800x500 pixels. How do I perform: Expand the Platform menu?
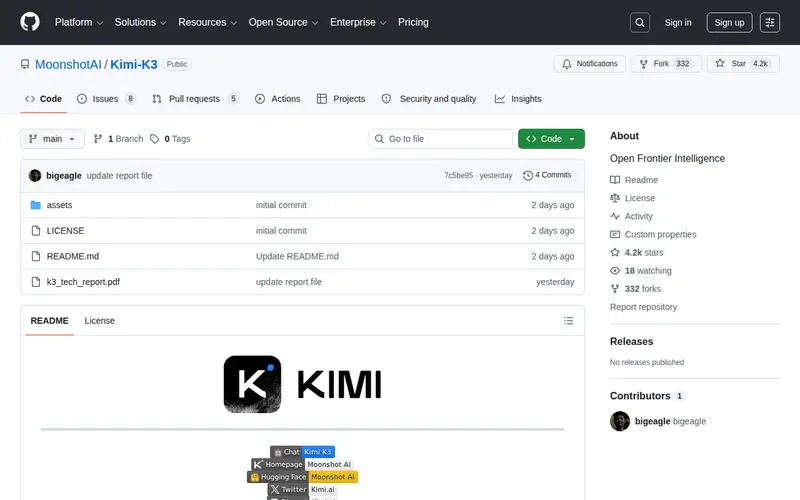click(x=79, y=22)
